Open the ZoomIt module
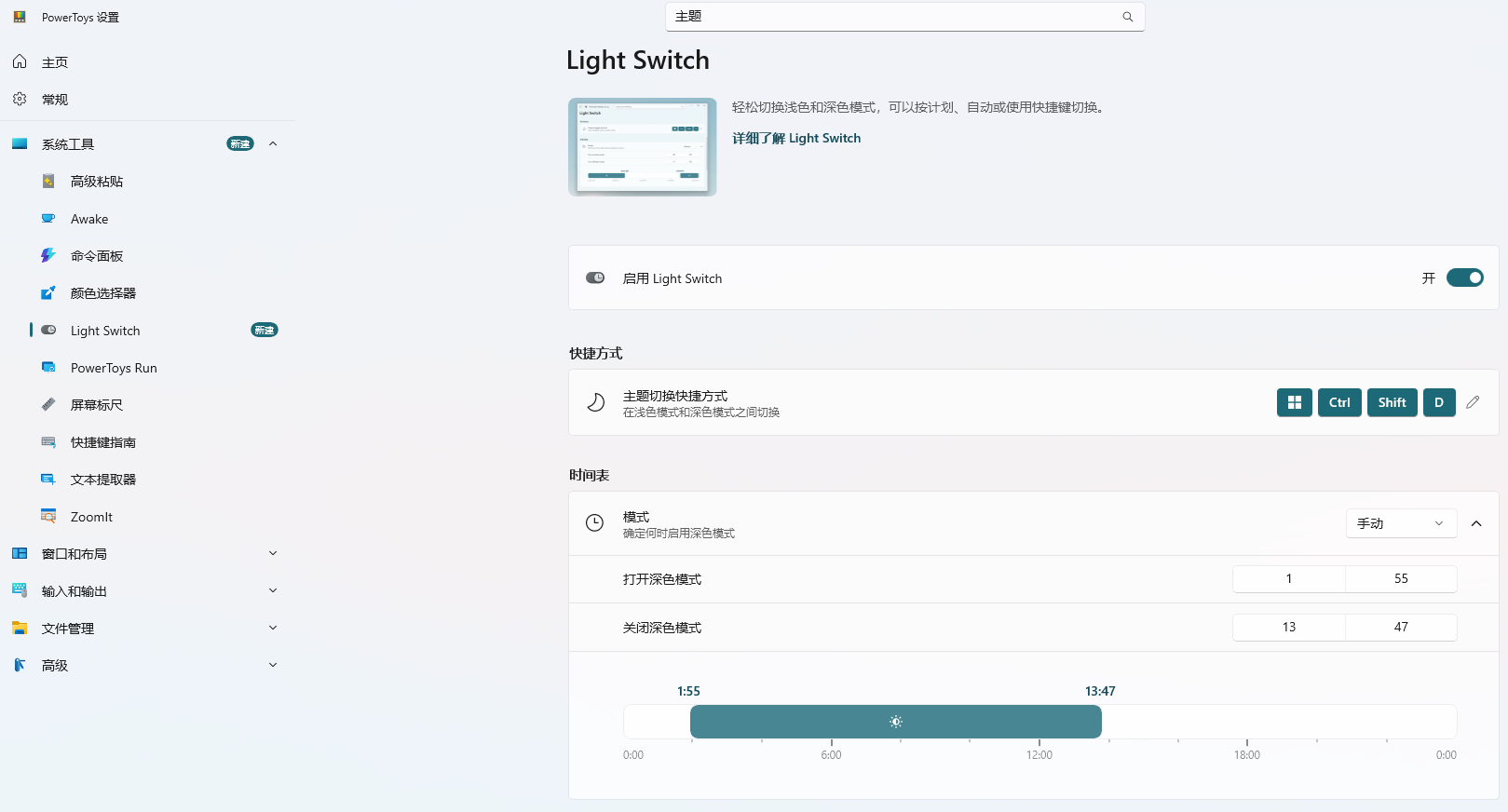This screenshot has width=1508, height=812. point(91,517)
